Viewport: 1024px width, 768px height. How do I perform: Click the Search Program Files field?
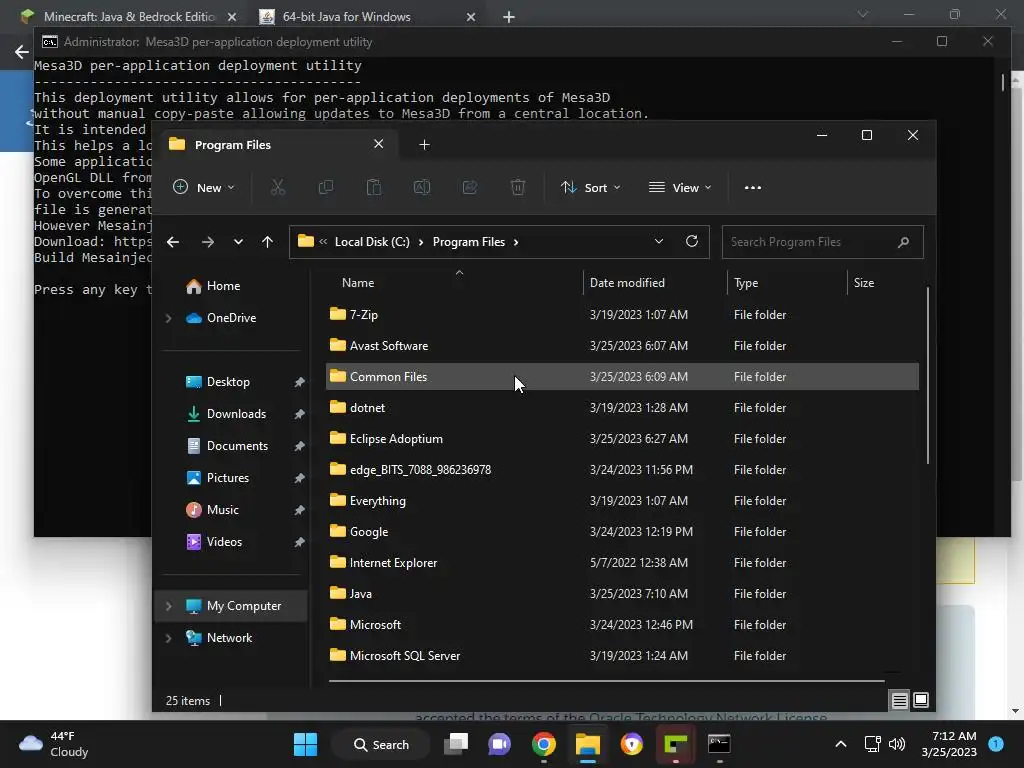click(x=822, y=242)
